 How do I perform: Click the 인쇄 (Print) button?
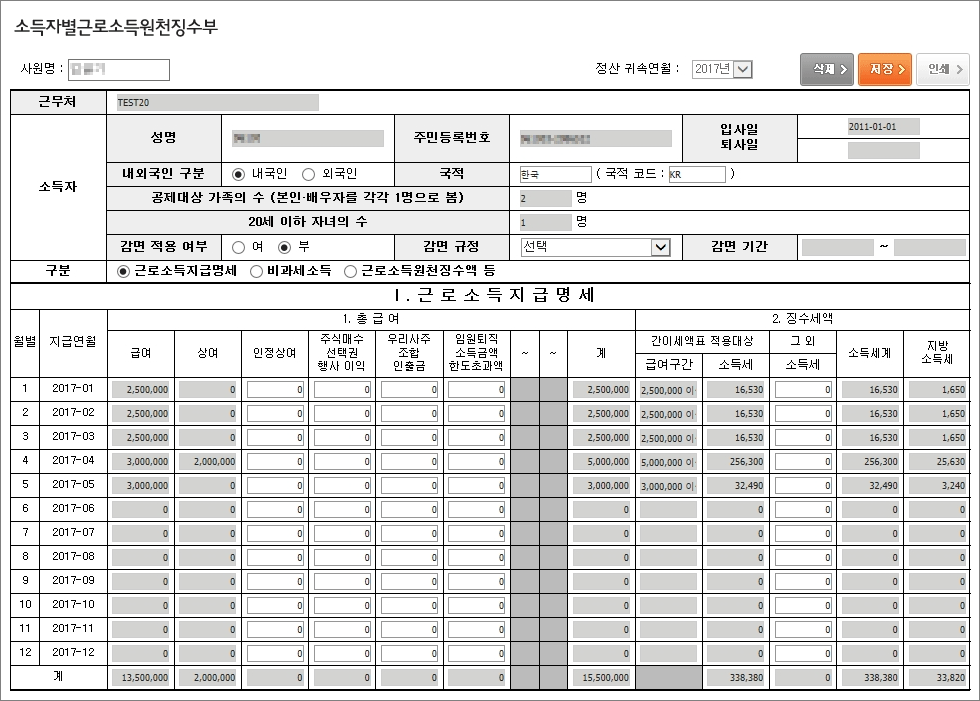click(942, 69)
